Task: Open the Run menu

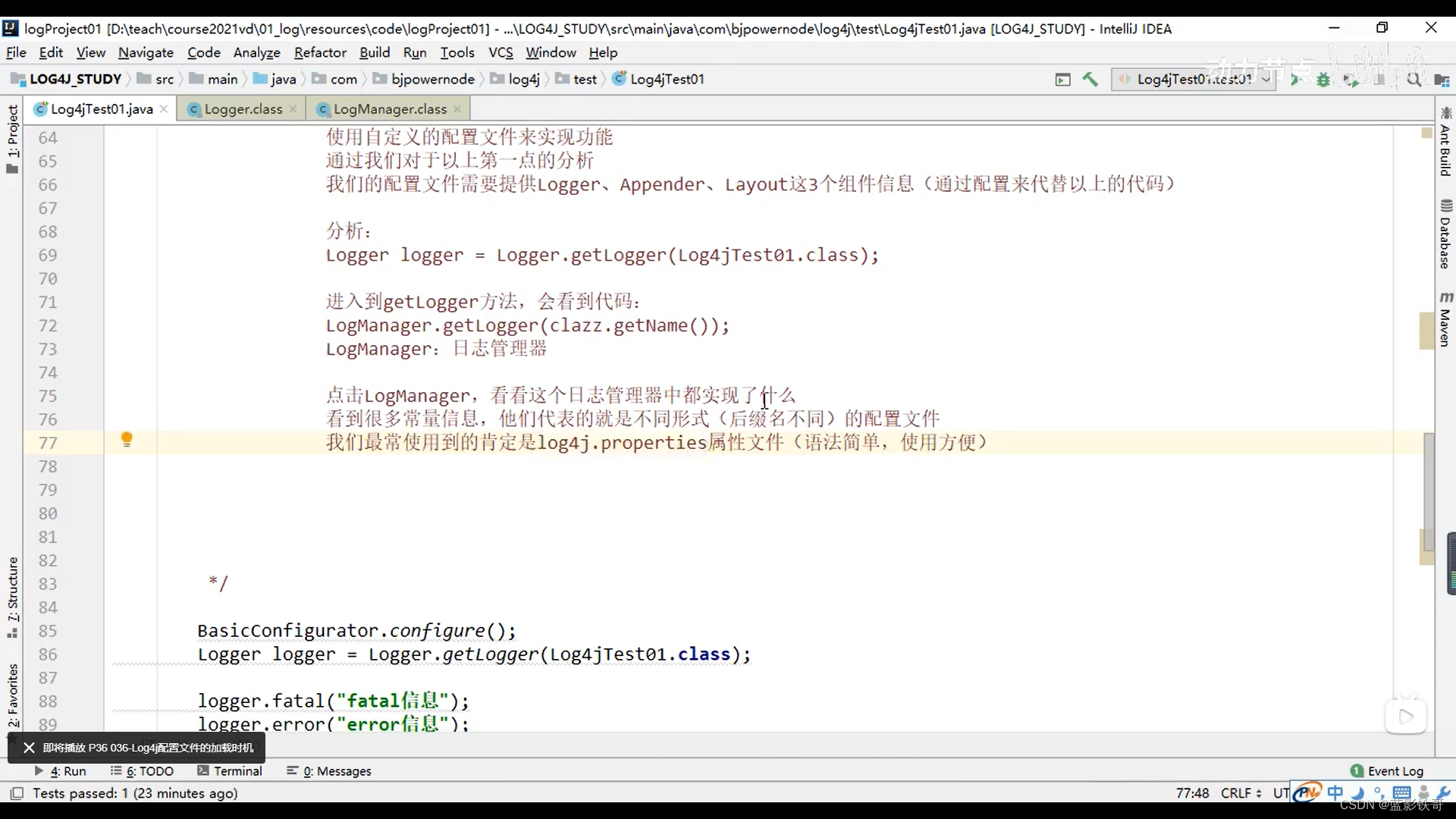Action: click(415, 52)
